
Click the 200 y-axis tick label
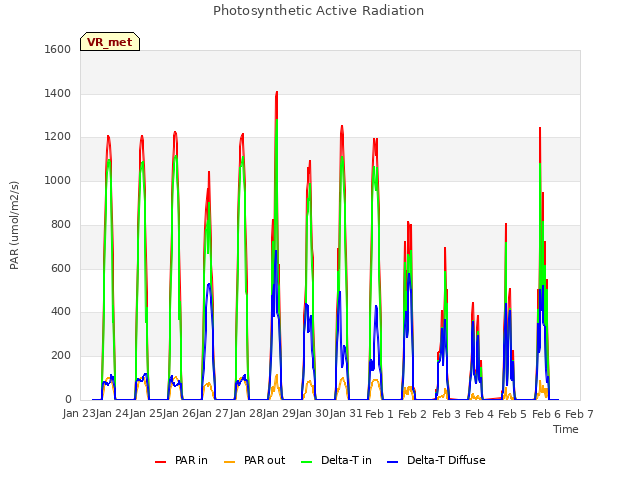[61, 356]
